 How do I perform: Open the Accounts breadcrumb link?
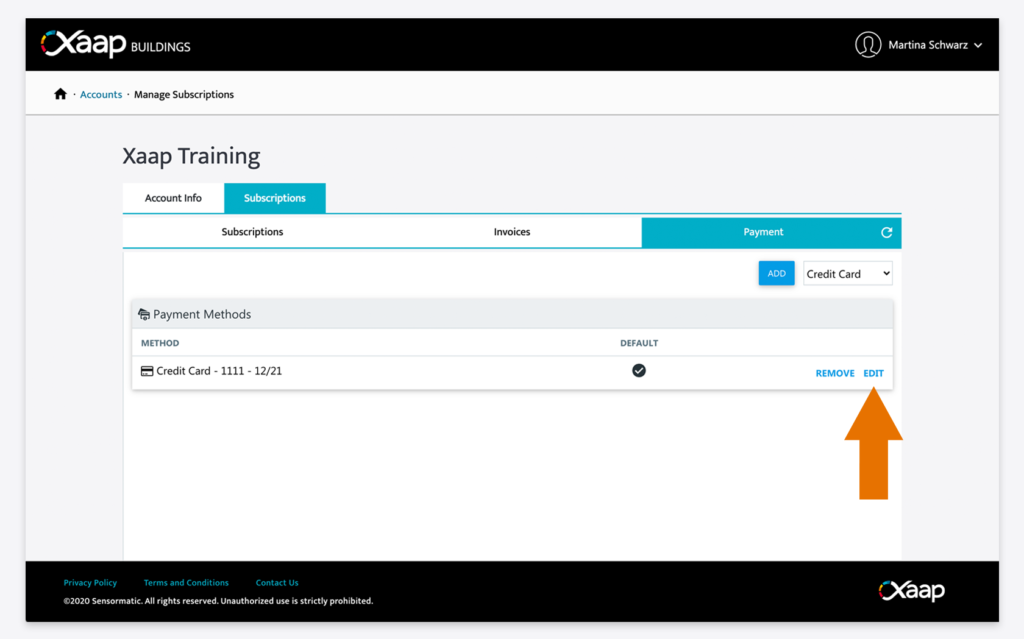coord(101,95)
